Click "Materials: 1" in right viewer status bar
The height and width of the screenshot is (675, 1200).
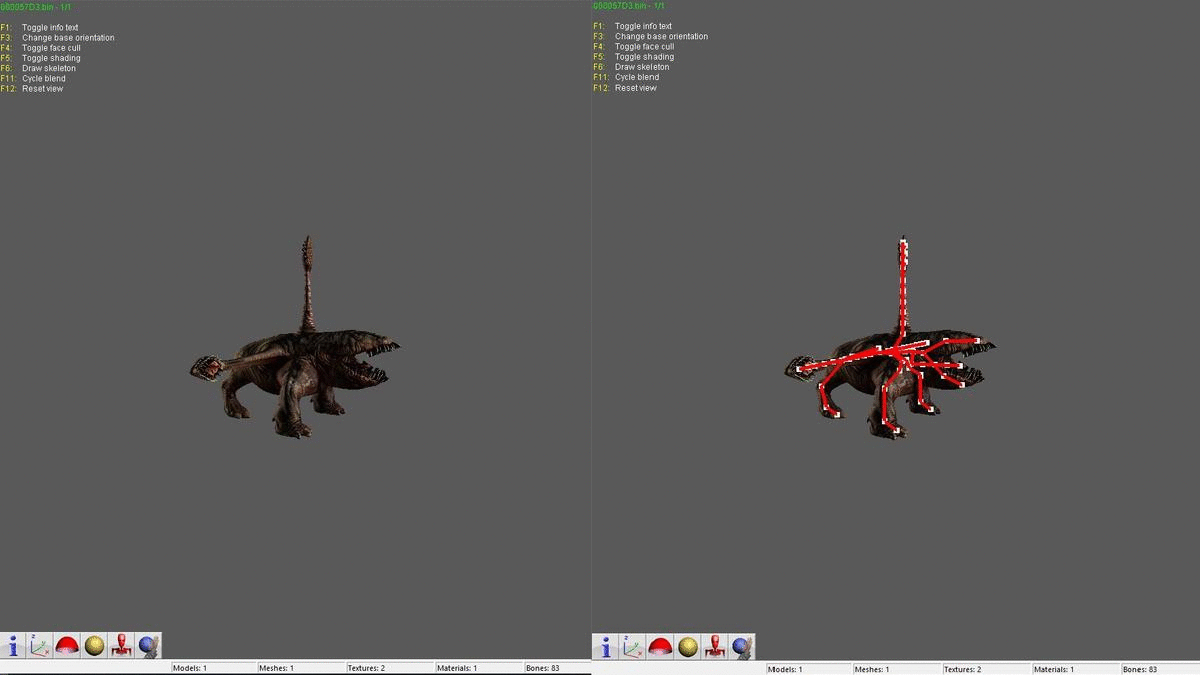pos(1054,669)
